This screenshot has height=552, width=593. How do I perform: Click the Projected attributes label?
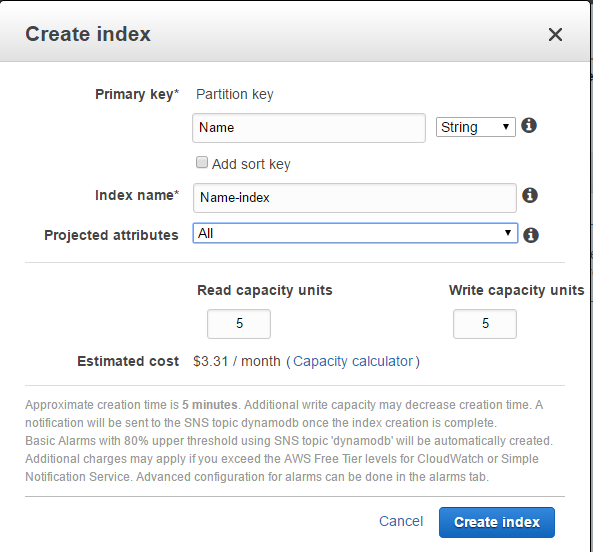point(111,235)
